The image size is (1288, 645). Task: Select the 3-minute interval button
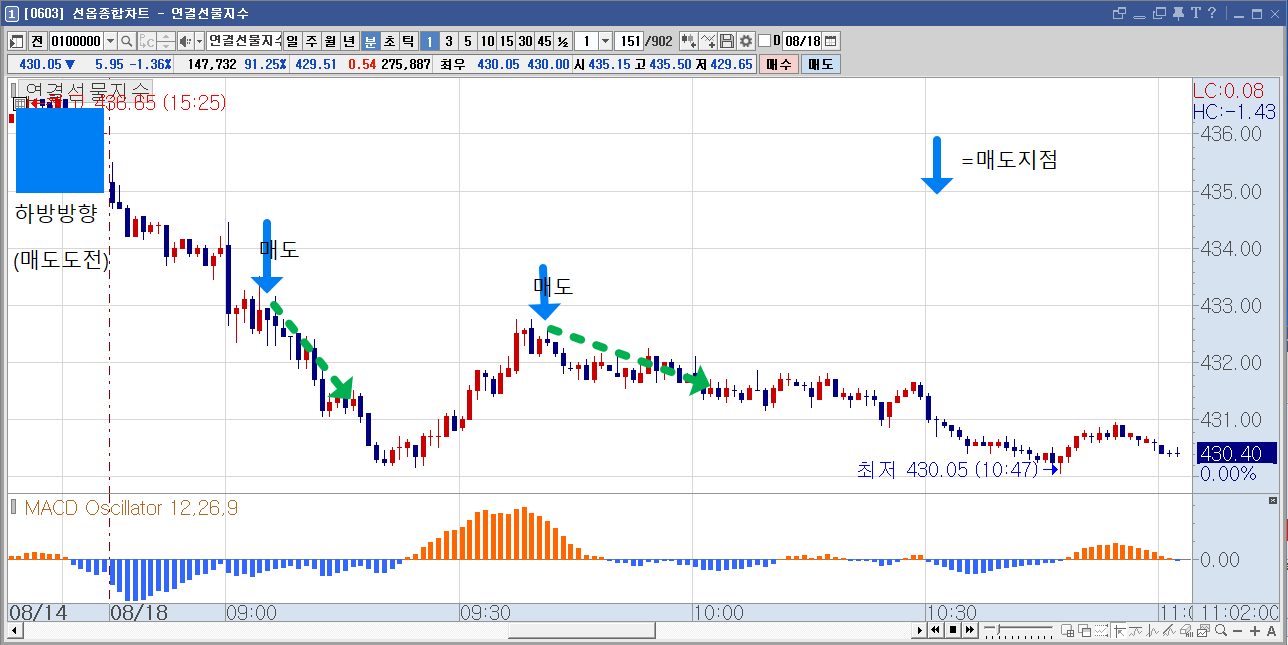tap(448, 41)
